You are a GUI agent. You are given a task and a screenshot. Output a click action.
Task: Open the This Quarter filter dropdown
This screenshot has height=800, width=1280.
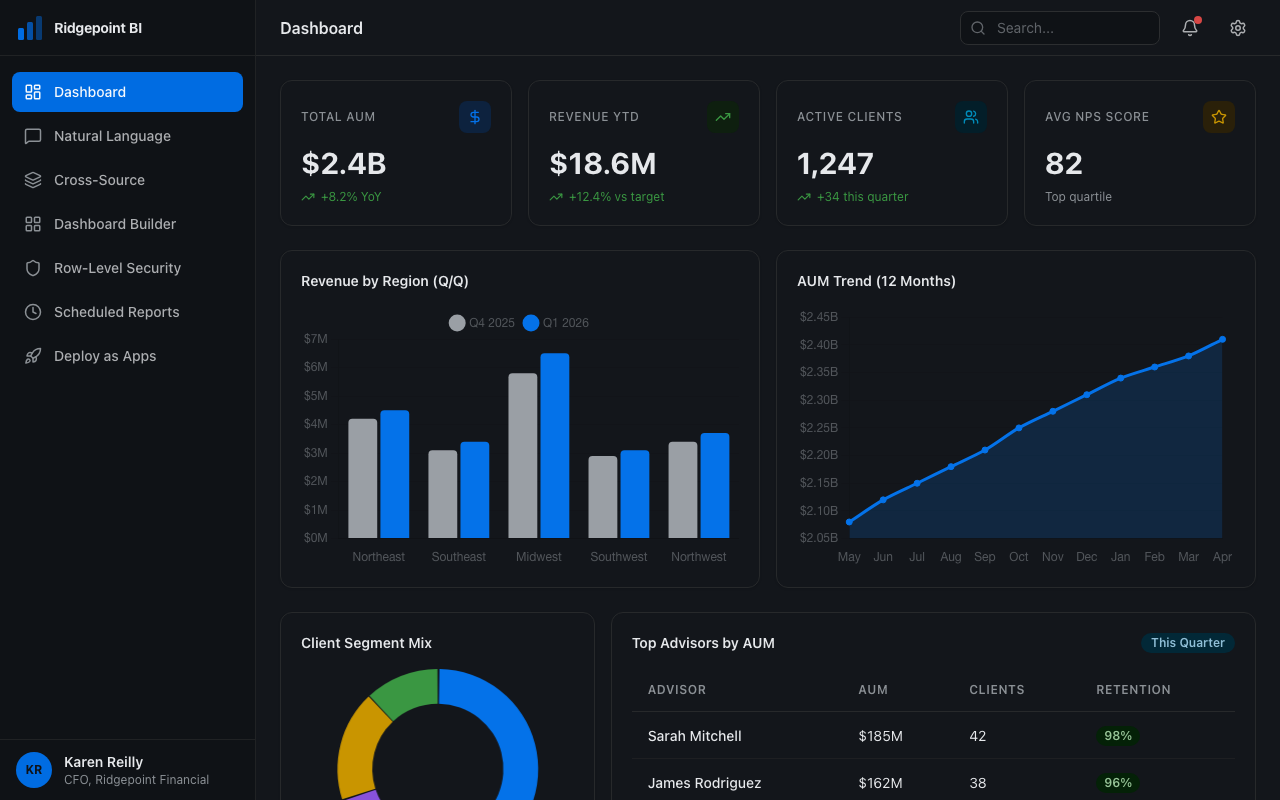pyautogui.click(x=1188, y=643)
